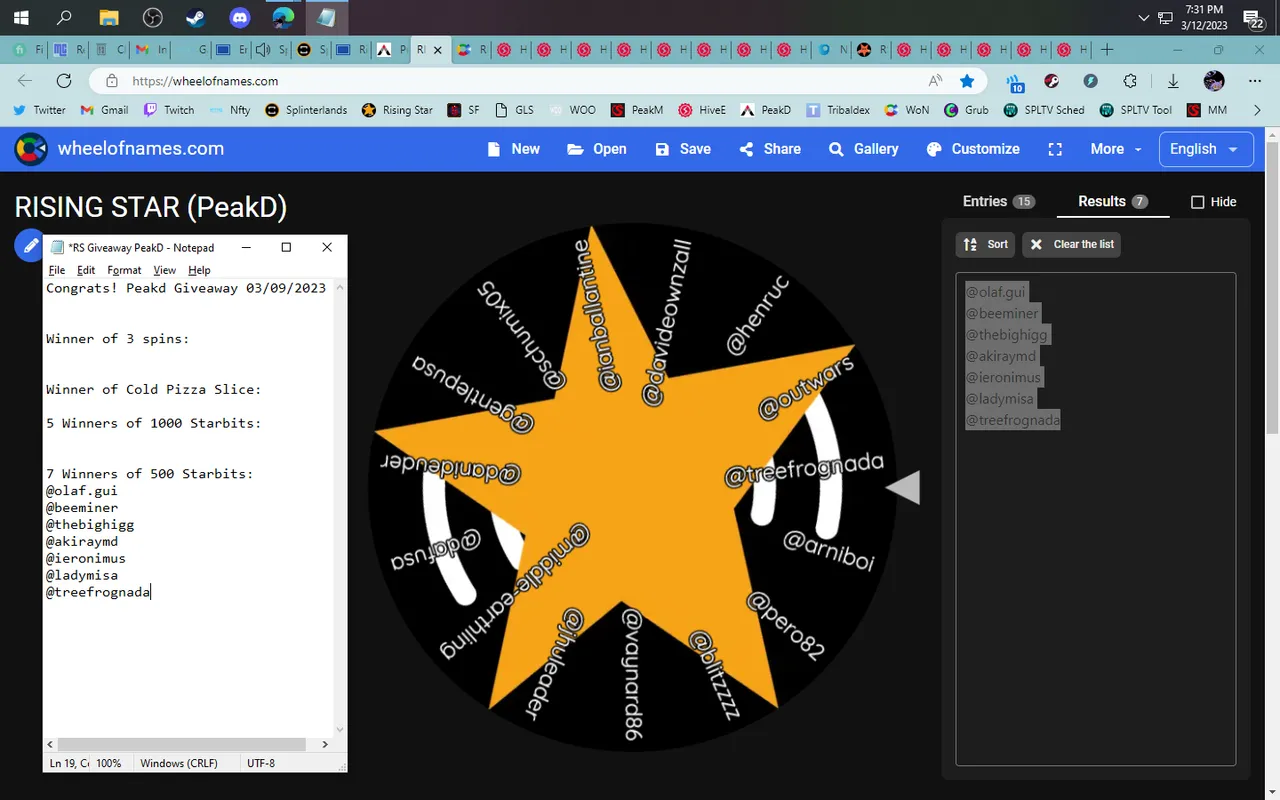Click 'Winner of Cold Pizza Slice:' text

tap(153, 389)
